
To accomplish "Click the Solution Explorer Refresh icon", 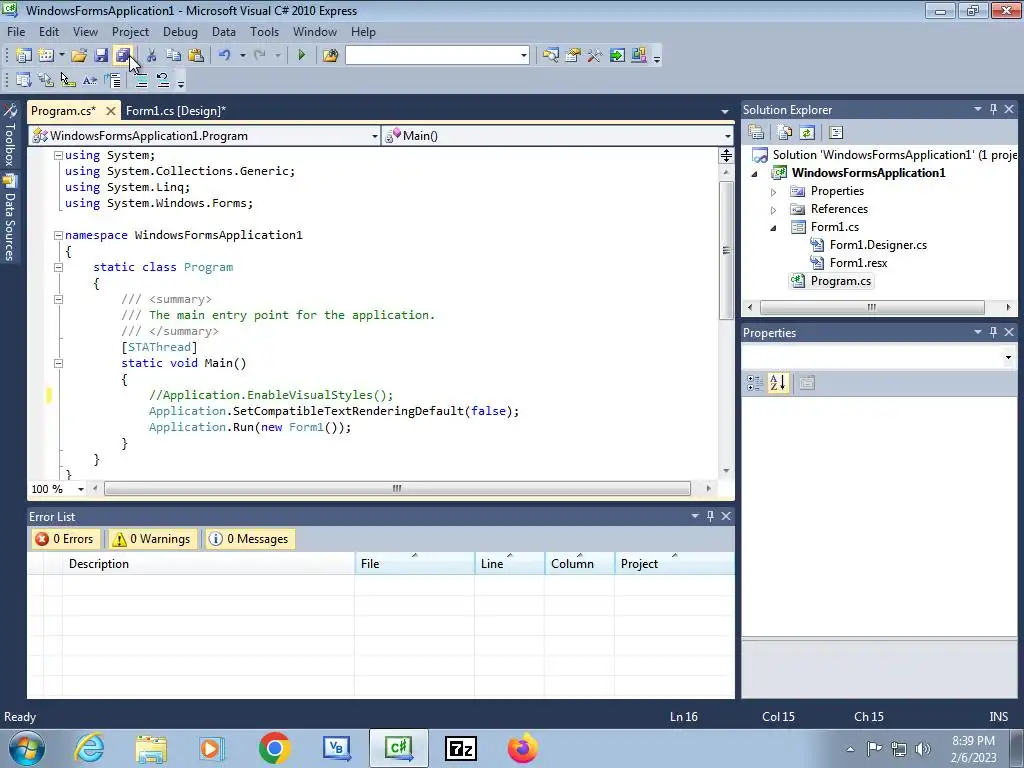I will 807,133.
